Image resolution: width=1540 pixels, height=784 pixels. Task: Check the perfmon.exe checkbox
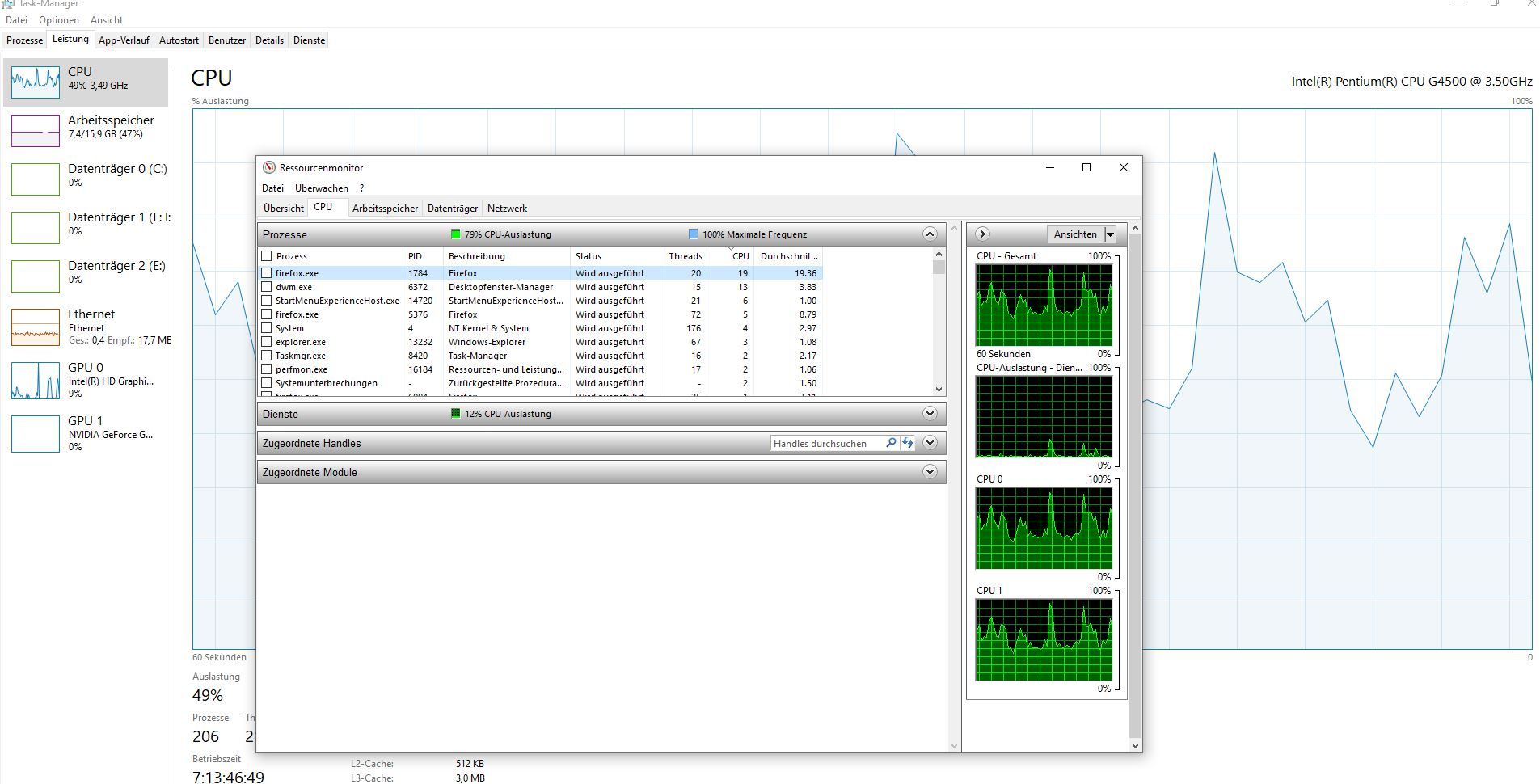(267, 369)
